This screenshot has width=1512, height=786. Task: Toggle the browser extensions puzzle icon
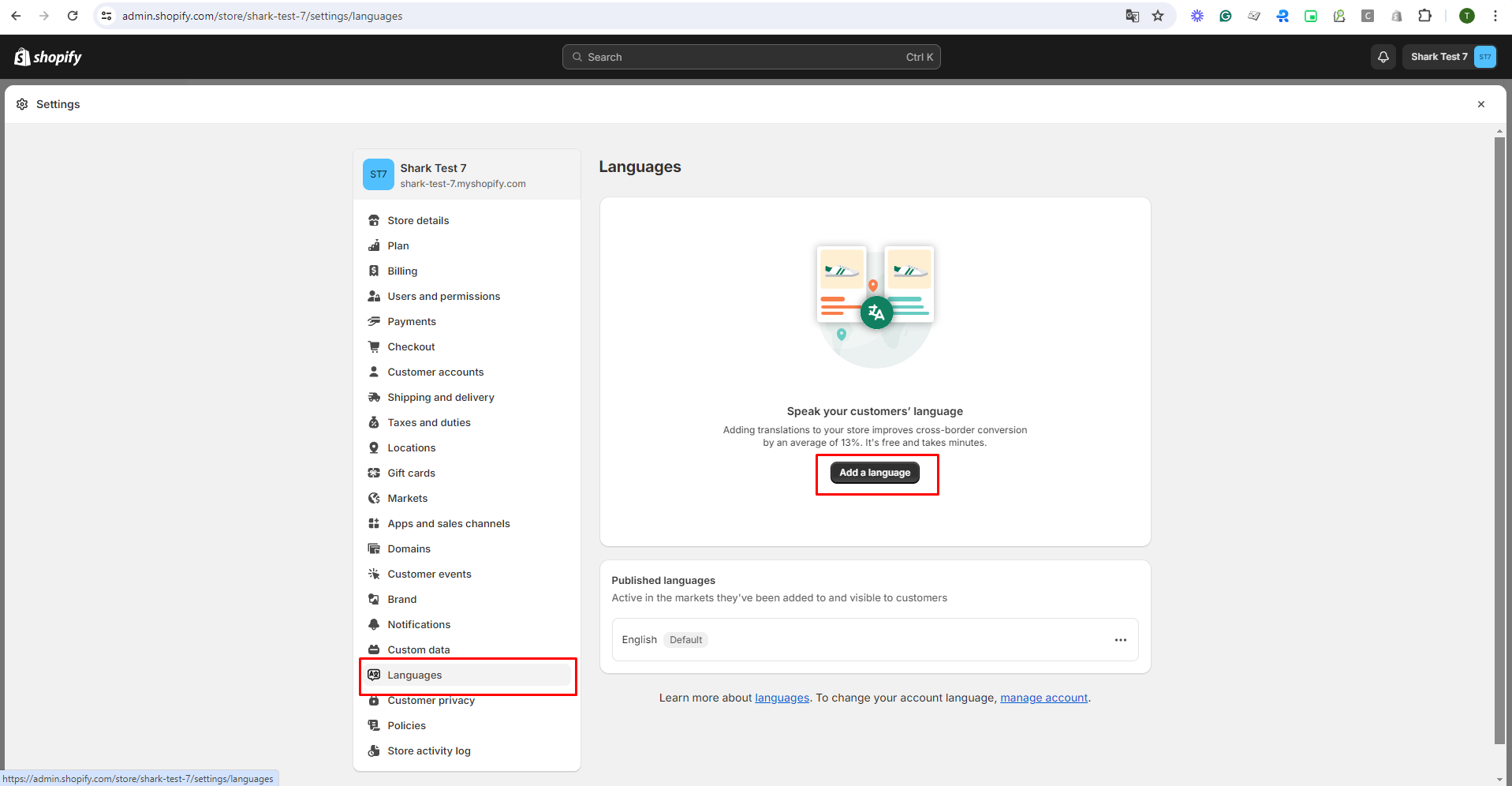1424,16
